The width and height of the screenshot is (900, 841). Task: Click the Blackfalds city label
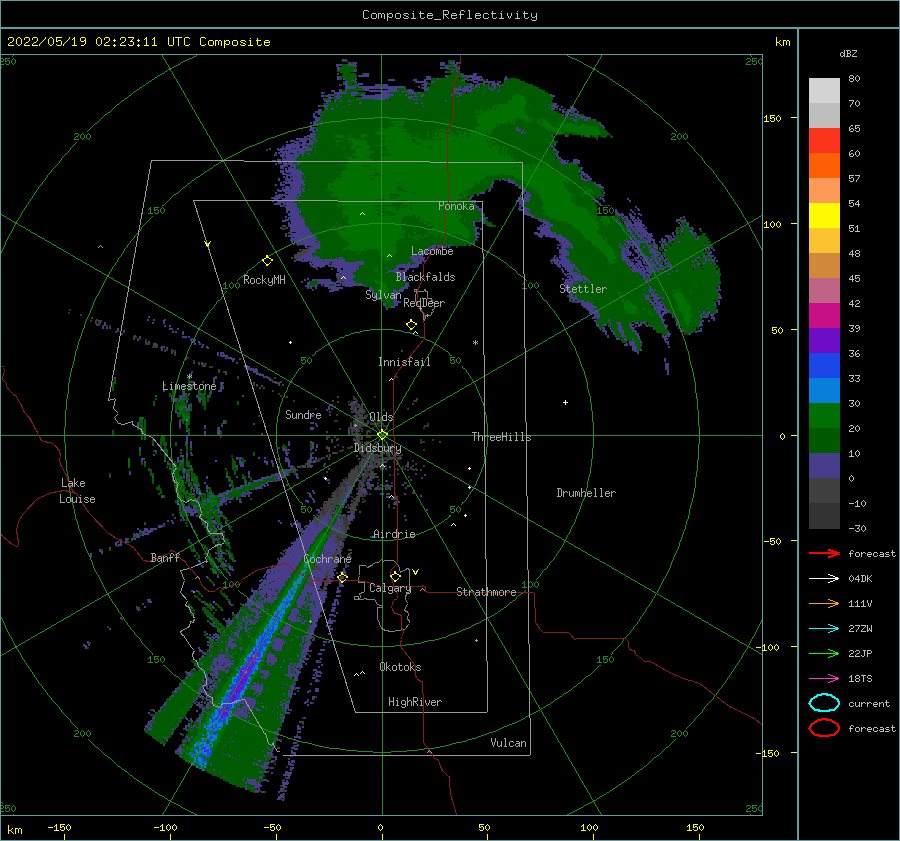pos(425,277)
